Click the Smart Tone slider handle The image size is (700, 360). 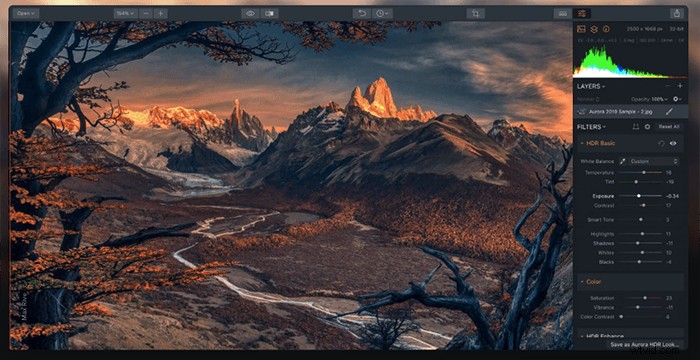coord(641,219)
